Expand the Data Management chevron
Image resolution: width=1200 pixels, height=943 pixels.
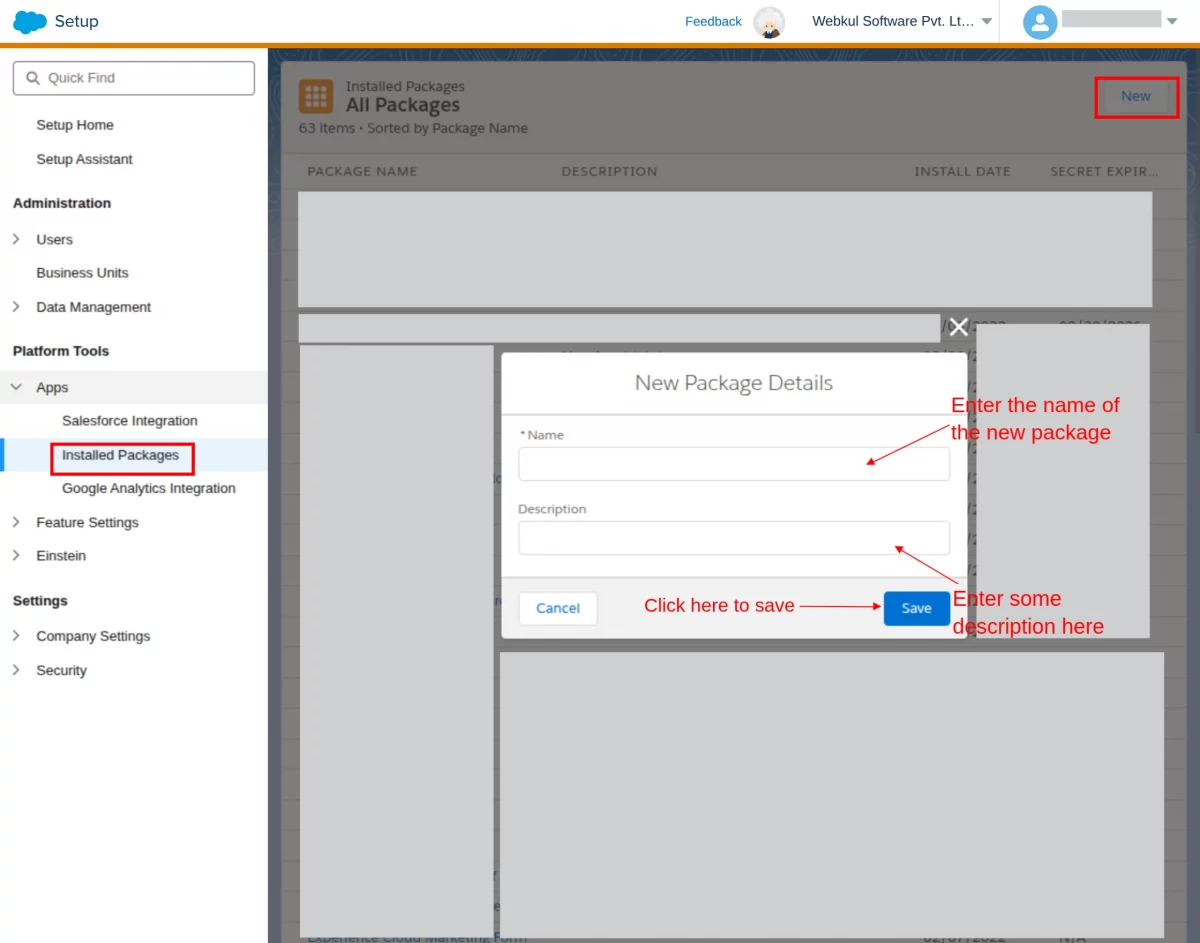click(16, 307)
